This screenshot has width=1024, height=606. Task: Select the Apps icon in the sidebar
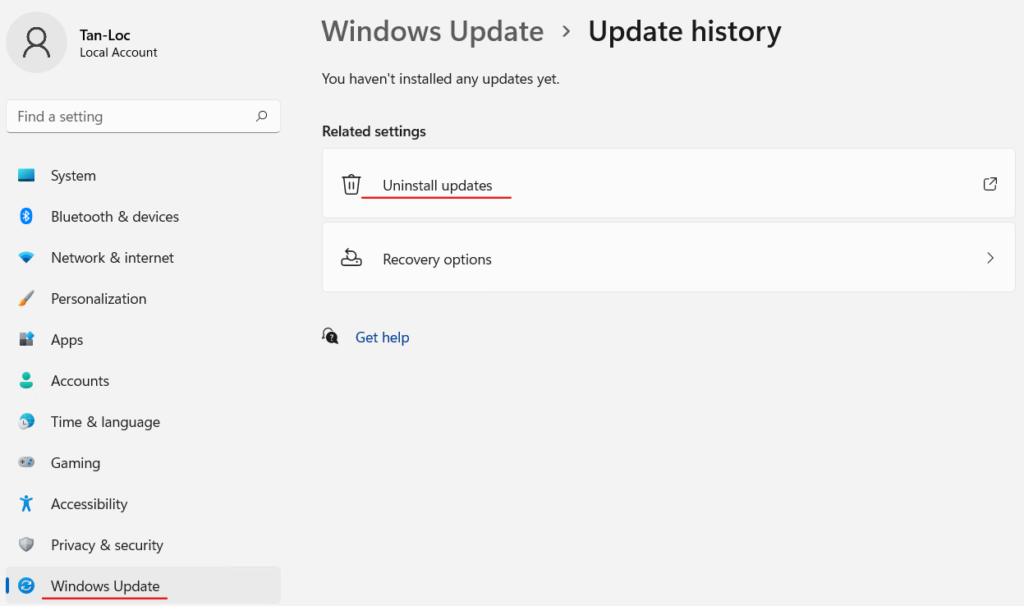[x=27, y=339]
